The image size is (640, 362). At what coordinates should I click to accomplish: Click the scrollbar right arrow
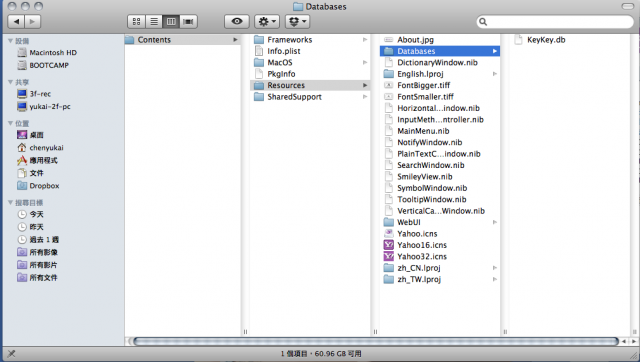tap(634, 341)
